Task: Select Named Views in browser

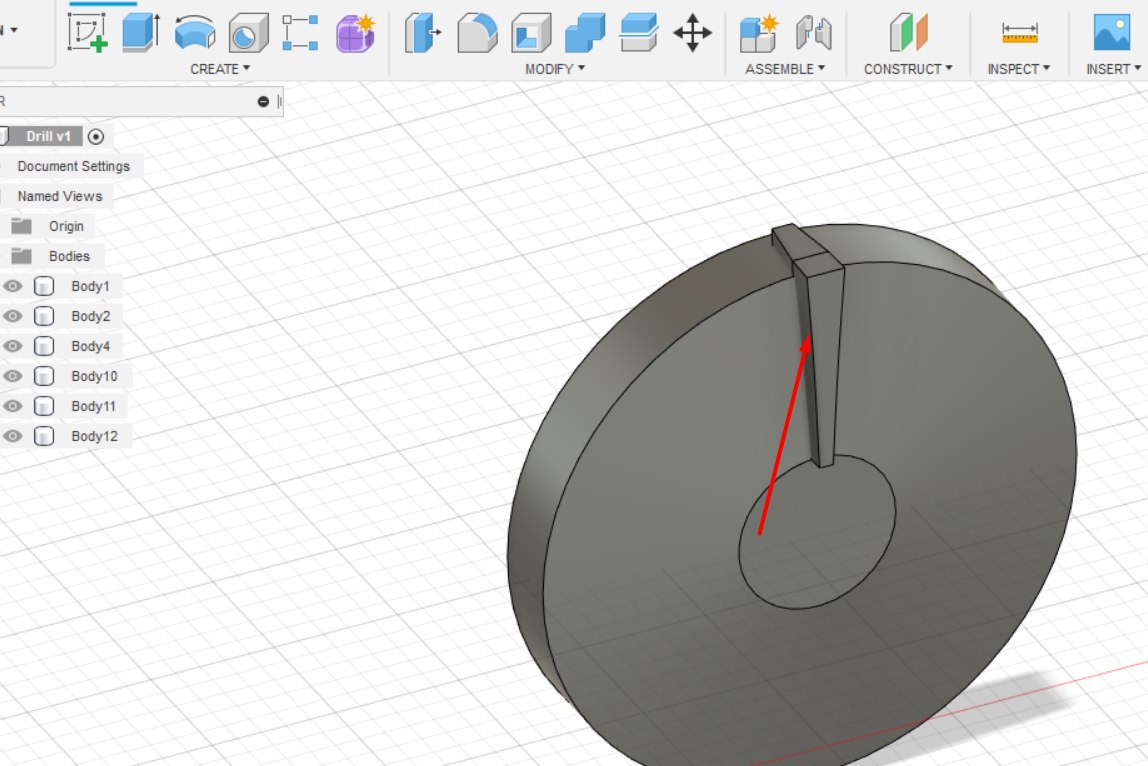Action: point(60,196)
